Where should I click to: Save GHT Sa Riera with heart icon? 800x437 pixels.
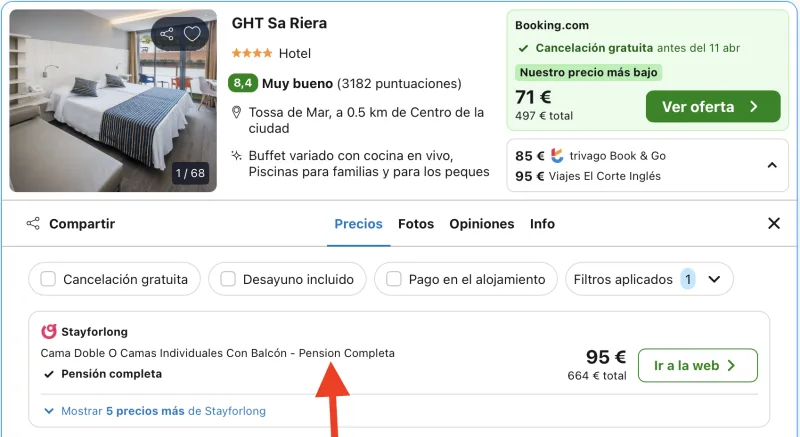click(192, 34)
